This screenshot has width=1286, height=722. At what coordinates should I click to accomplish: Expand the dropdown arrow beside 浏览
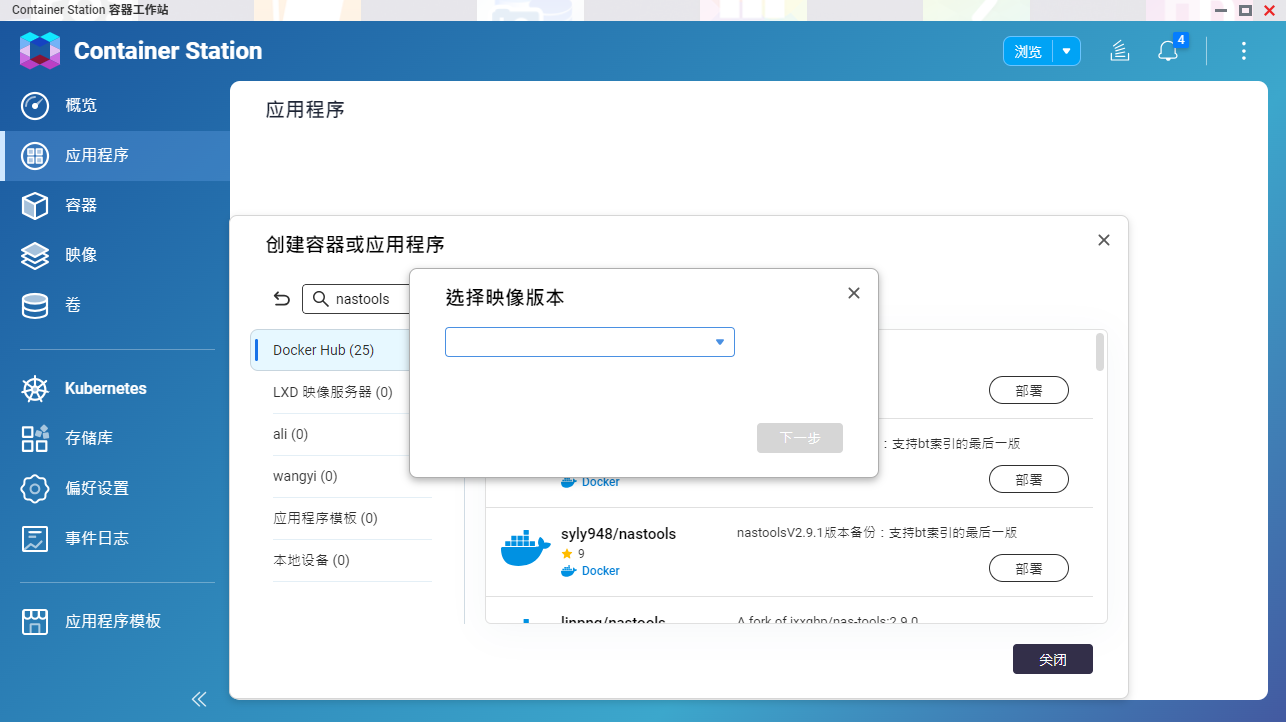pos(1067,51)
